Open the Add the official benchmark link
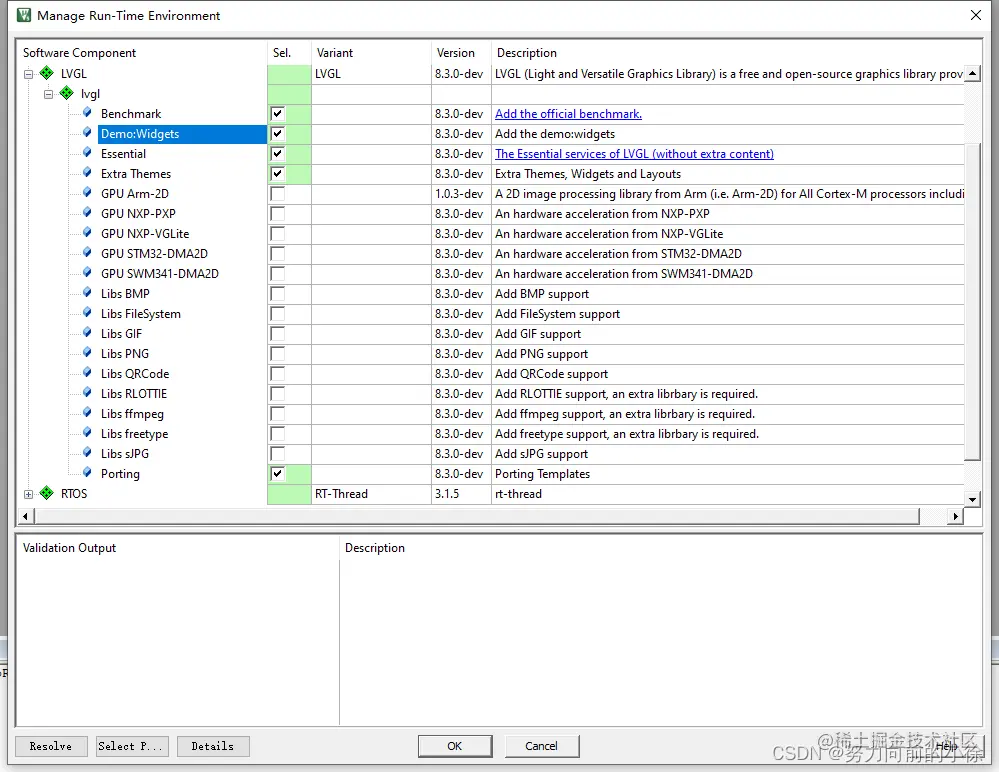The image size is (999, 772). coord(568,114)
